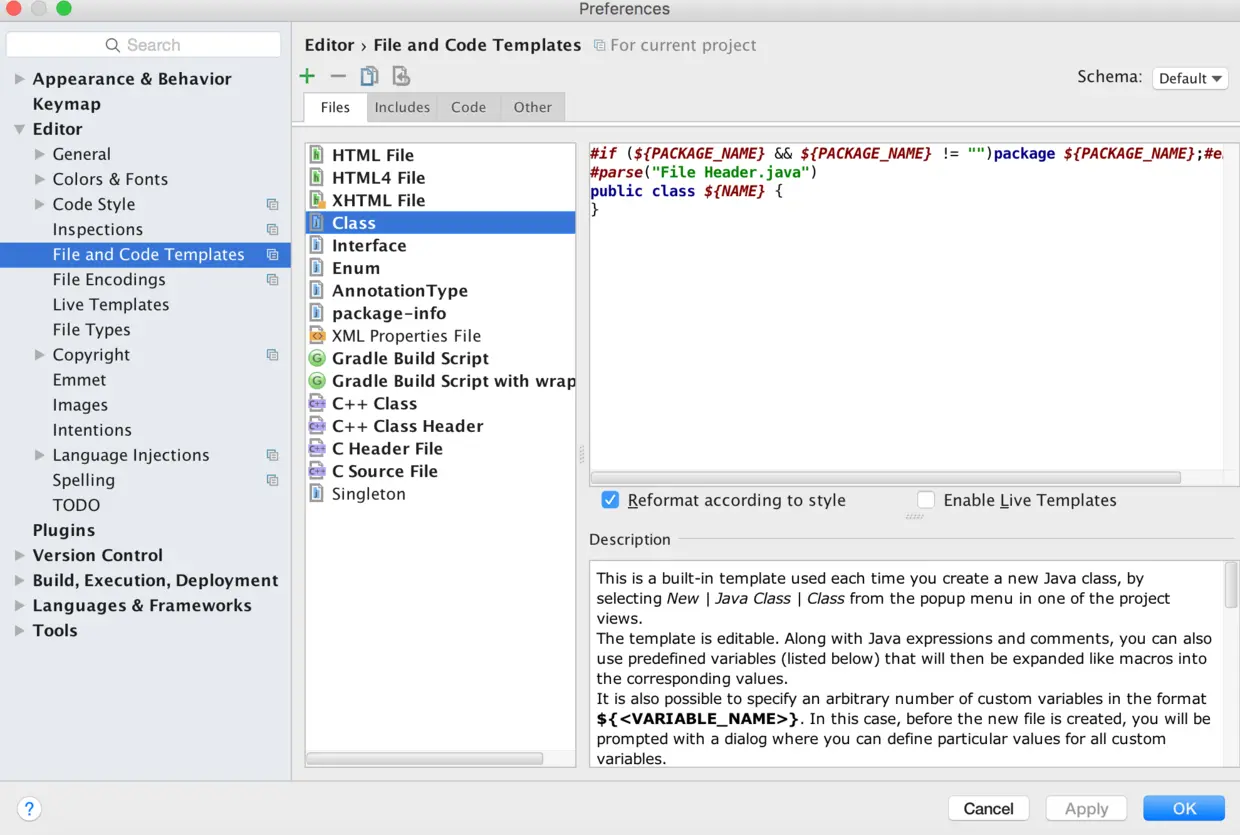Screen dimensions: 1240x835
Task: Switch to the Files tab
Action: click(335, 107)
